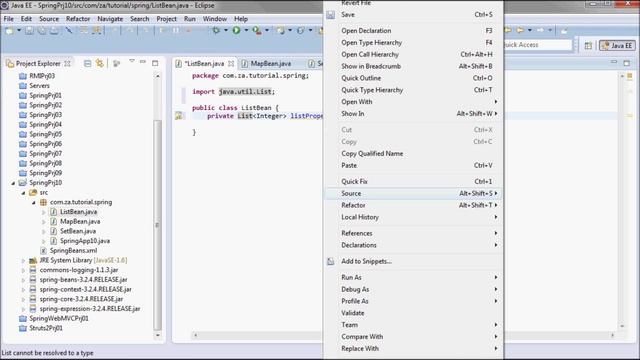Open the Navigate menu in menu bar
This screenshot has width=640, height=360.
110,19
